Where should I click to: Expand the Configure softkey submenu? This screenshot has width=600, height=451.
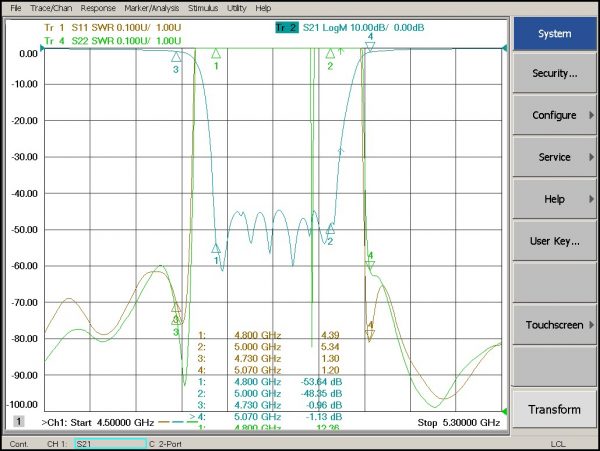click(554, 115)
